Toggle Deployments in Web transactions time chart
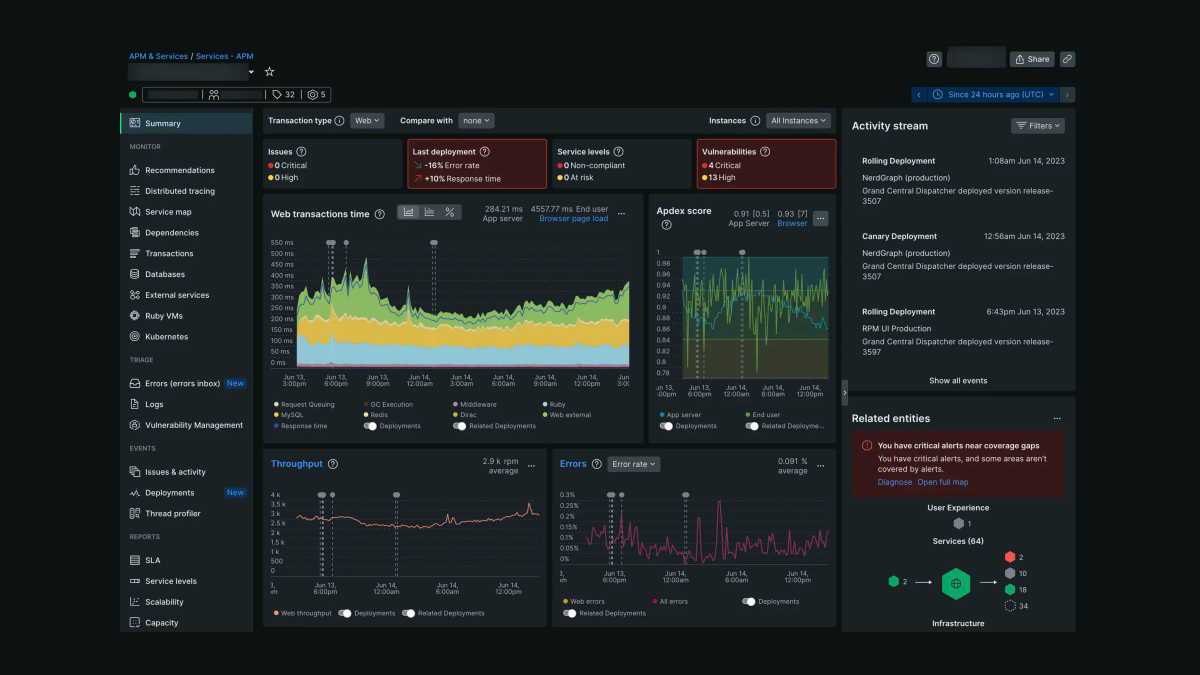Screen dimensions: 1200x675 [370, 426]
